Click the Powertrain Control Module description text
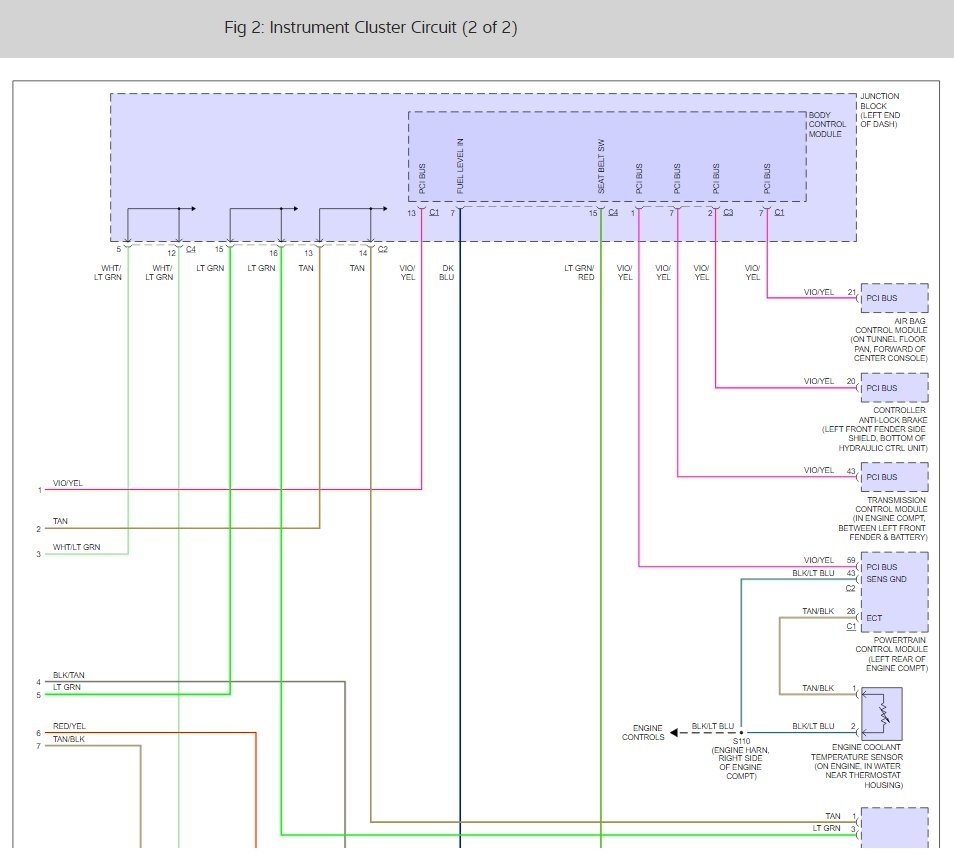This screenshot has width=954, height=862. 891,654
